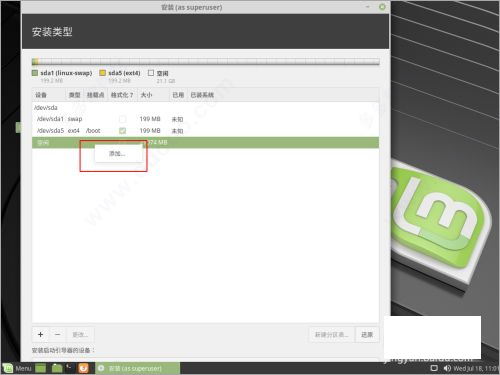This screenshot has width=500, height=375.
Task: Click the 设备 column header
Action: 49,95
